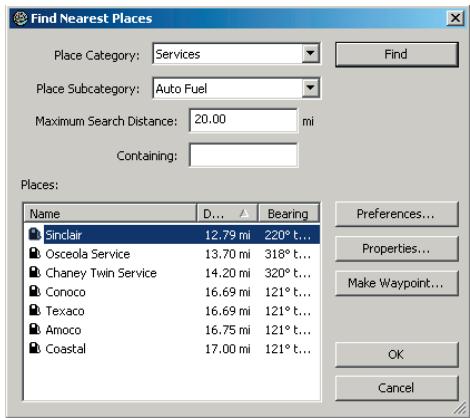Open Properties for selected place
This screenshot has height=418, width=470.
[397, 249]
